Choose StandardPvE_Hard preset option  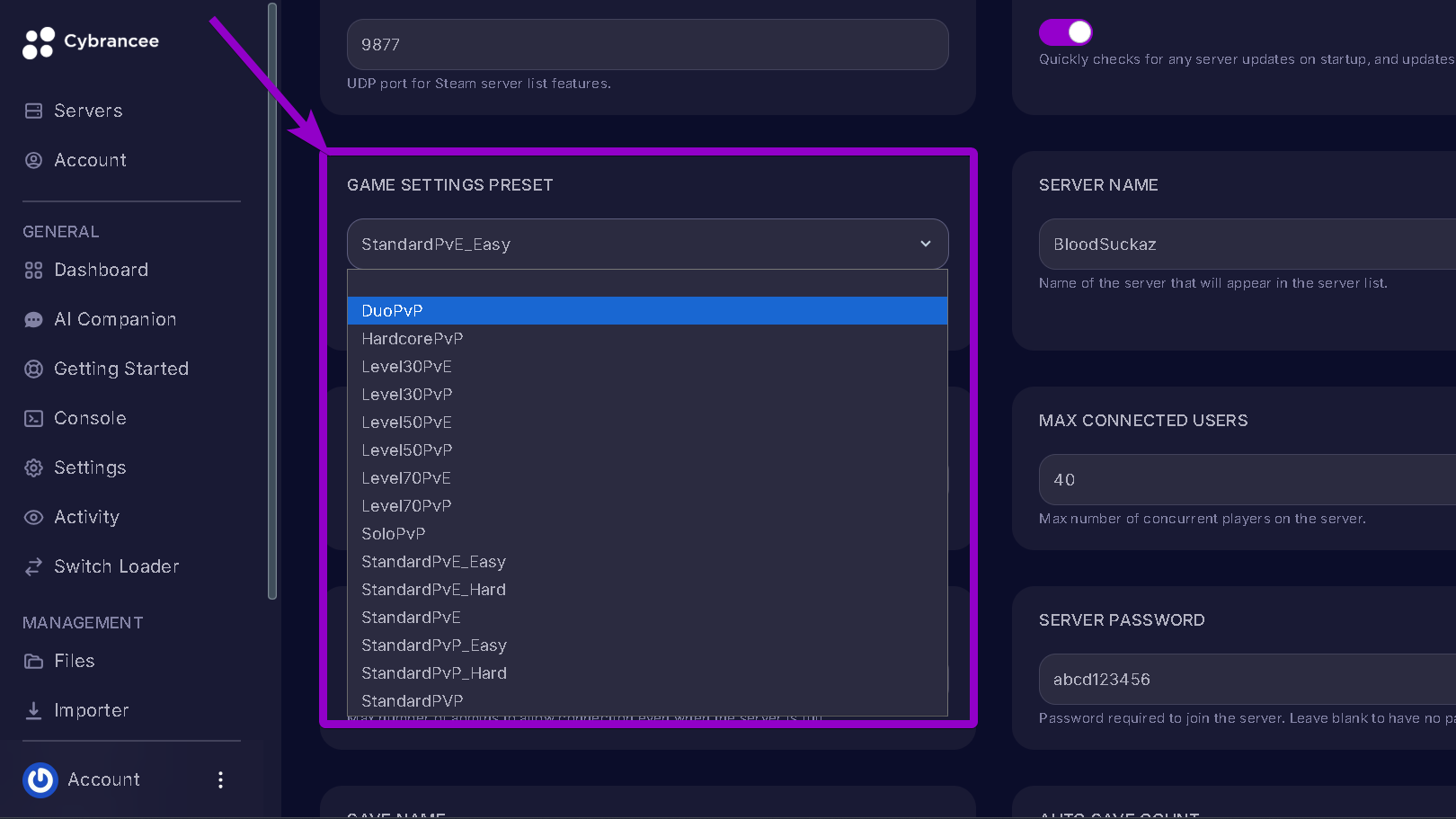pos(434,589)
